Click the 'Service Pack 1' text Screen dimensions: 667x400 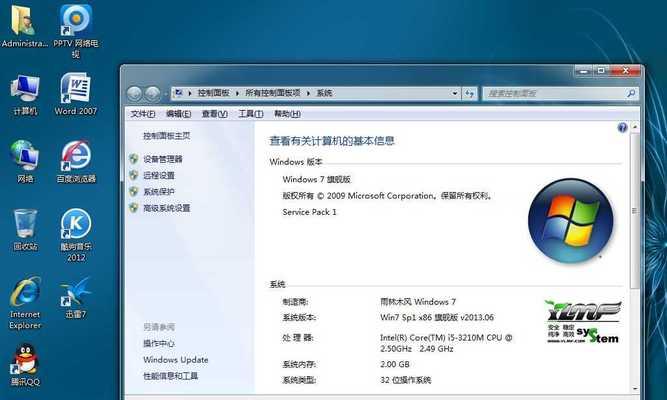coord(309,212)
